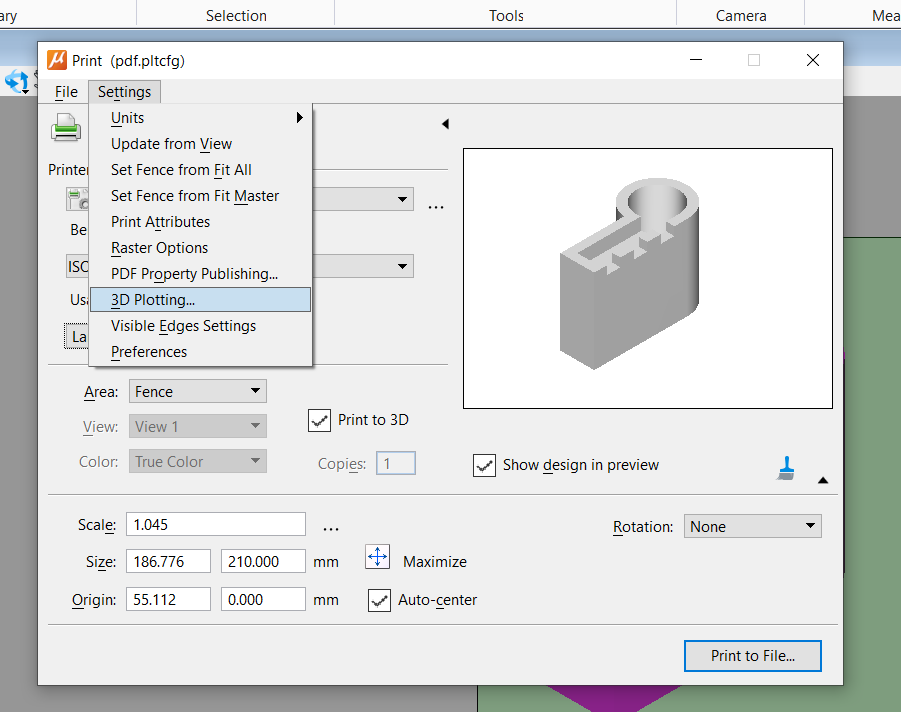The width and height of the screenshot is (901, 712).
Task: Click the Print to File button
Action: point(753,656)
